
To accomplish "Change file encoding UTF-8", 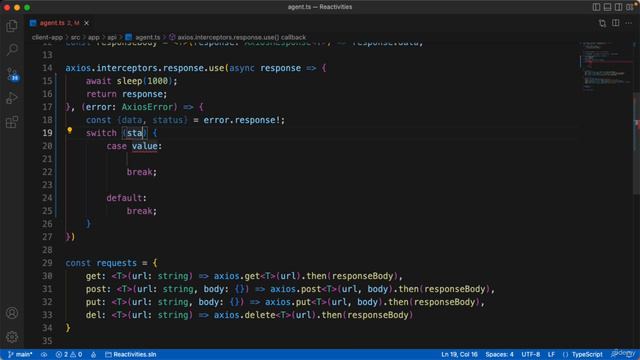I will [x=531, y=354].
